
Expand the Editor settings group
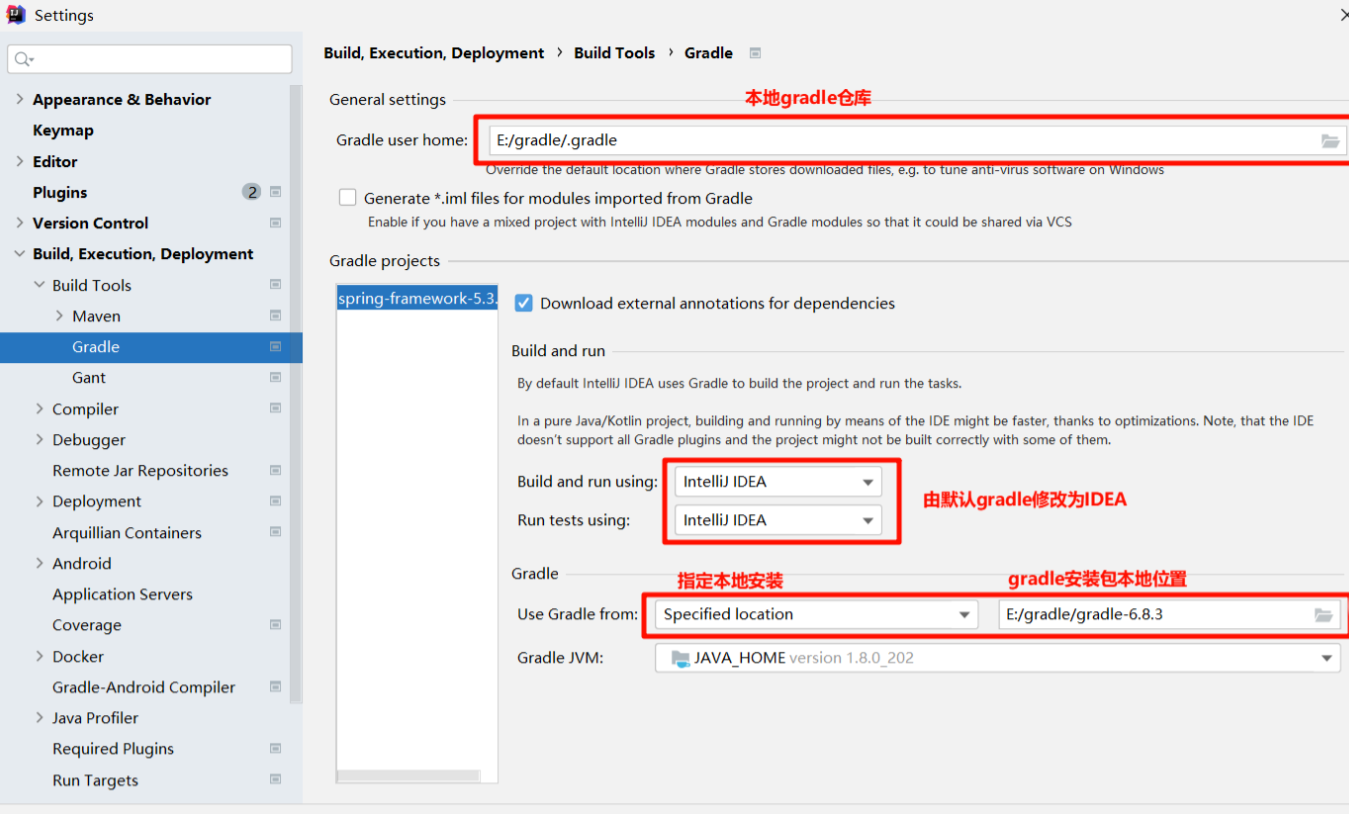pyautogui.click(x=20, y=161)
